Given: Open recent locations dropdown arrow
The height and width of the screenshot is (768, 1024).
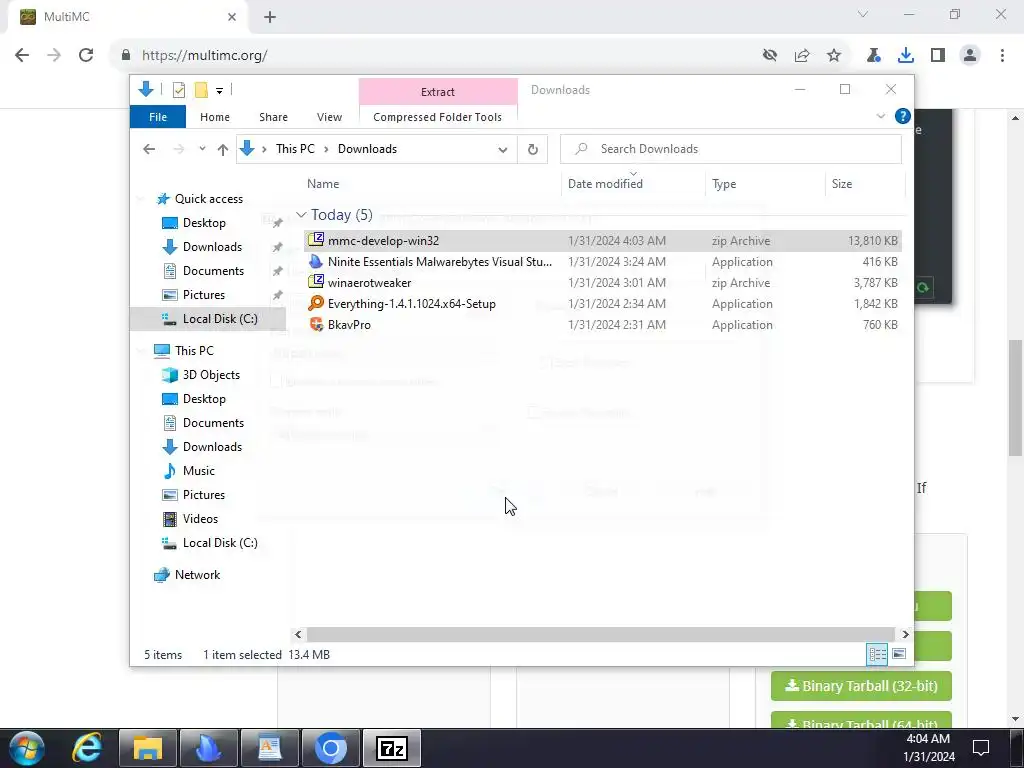Looking at the screenshot, I should click(x=202, y=149).
